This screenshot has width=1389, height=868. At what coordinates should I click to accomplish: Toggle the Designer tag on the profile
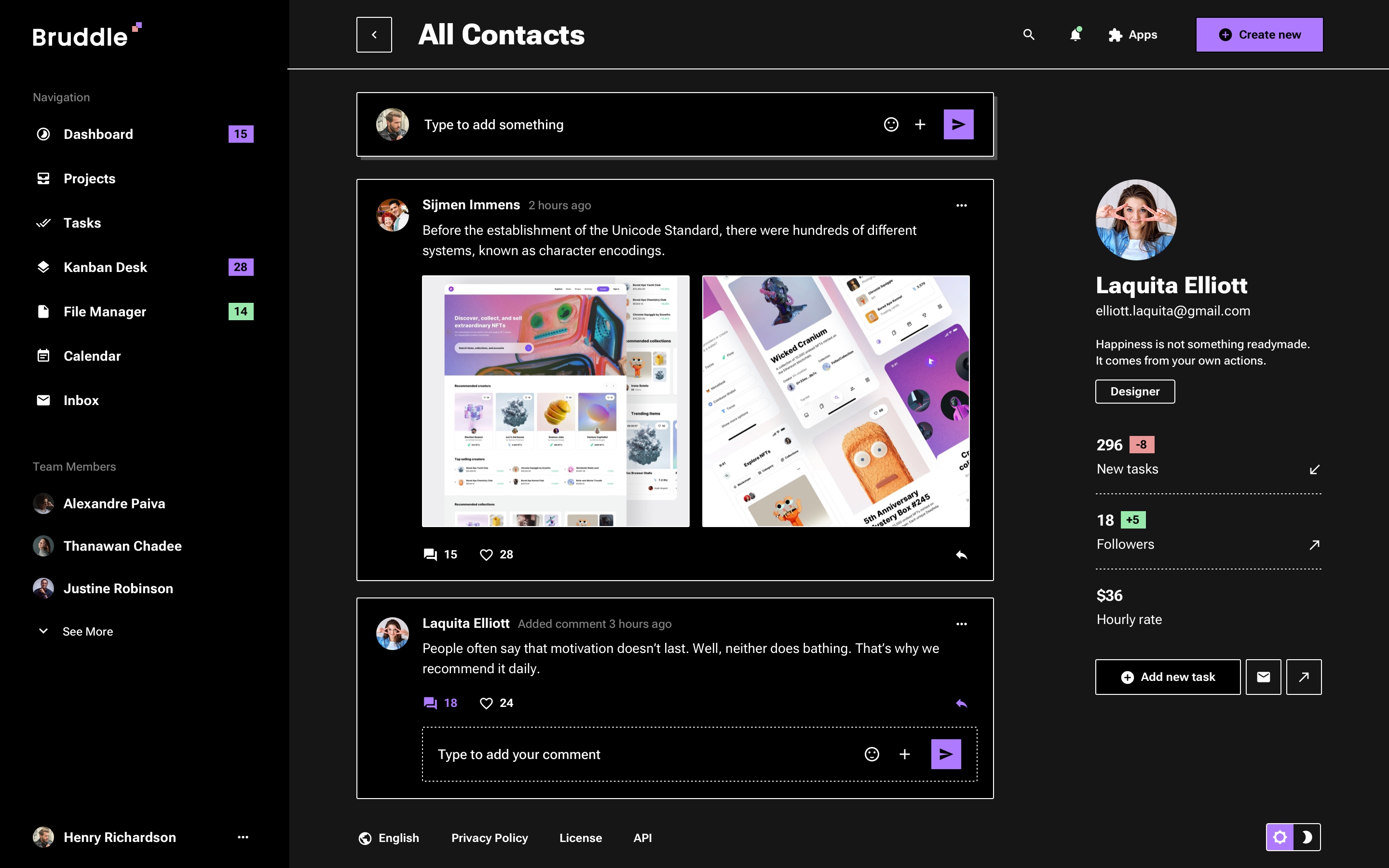click(1134, 392)
